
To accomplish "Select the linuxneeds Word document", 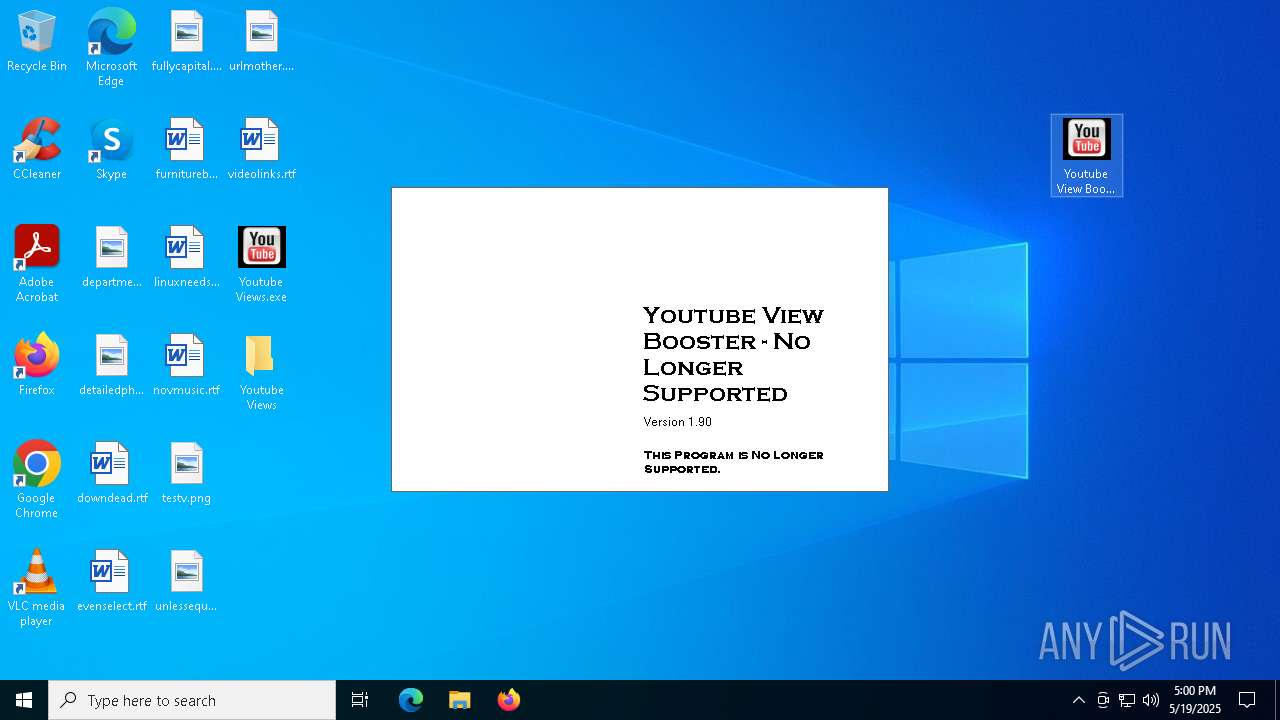I will pos(186,258).
